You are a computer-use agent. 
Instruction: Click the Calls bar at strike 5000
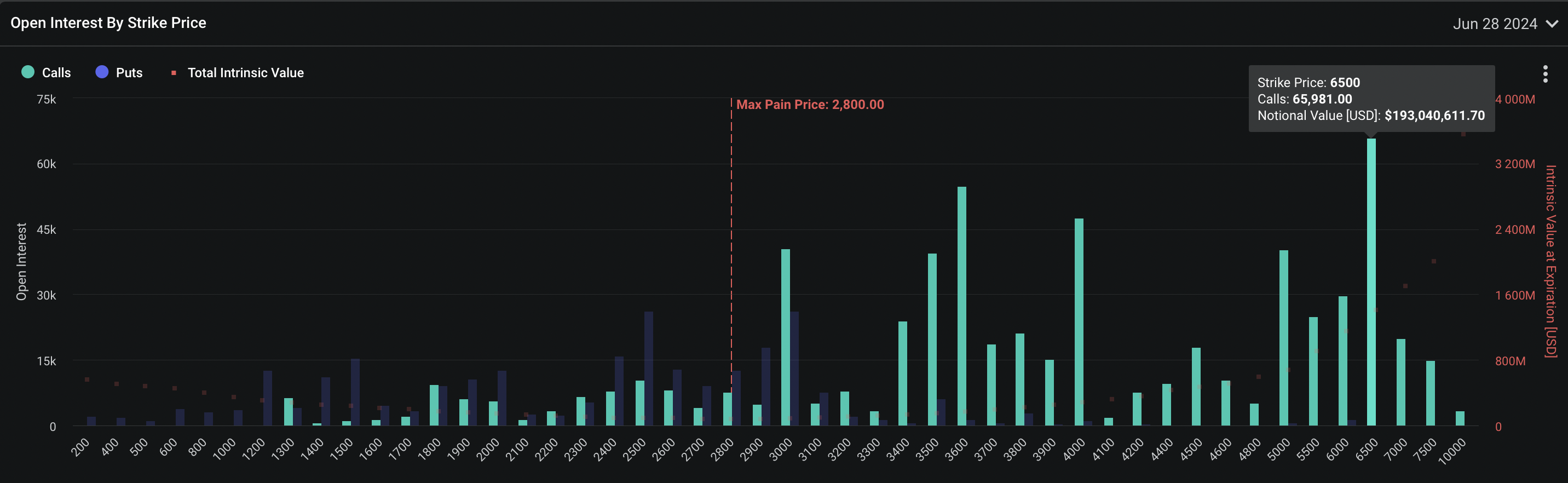(1284, 337)
